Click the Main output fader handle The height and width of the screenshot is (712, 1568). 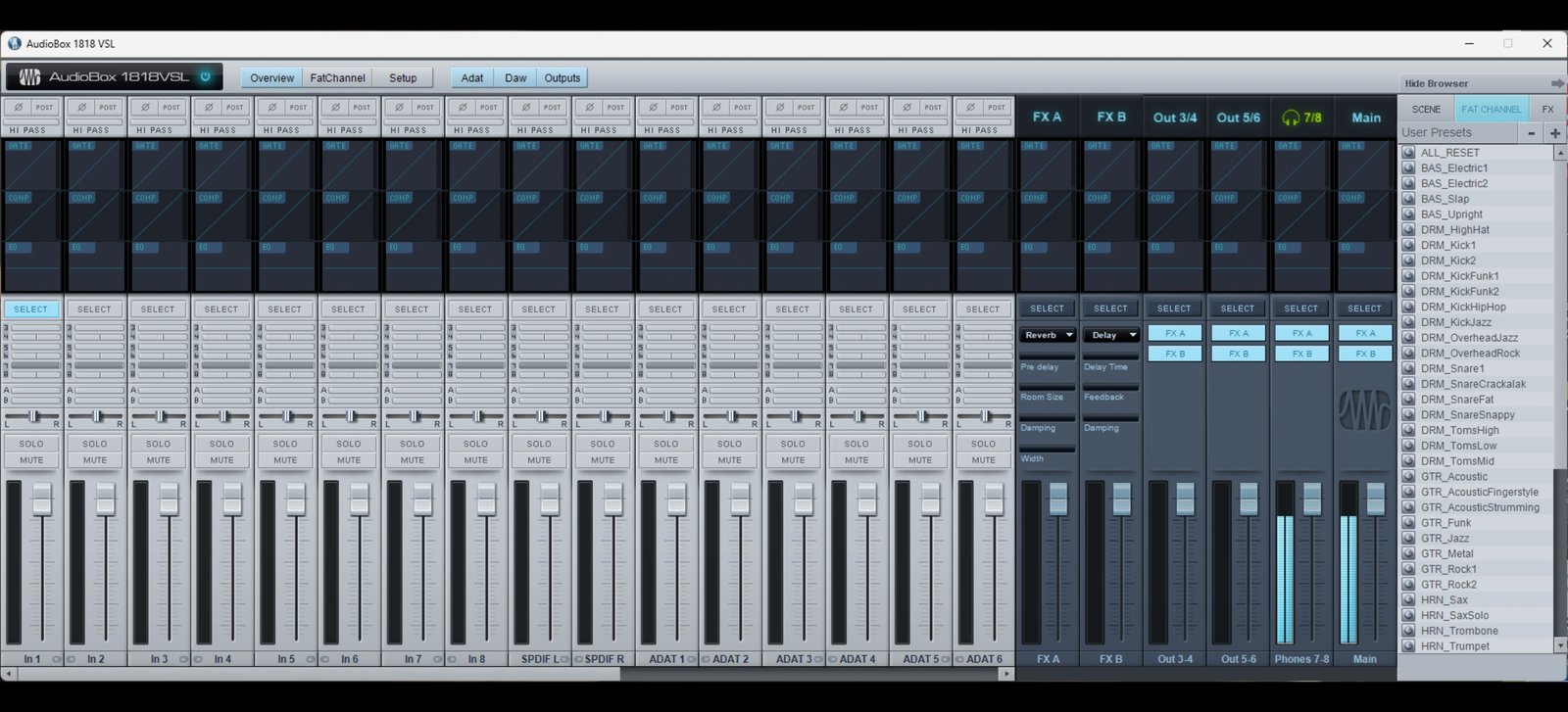pos(1376,498)
